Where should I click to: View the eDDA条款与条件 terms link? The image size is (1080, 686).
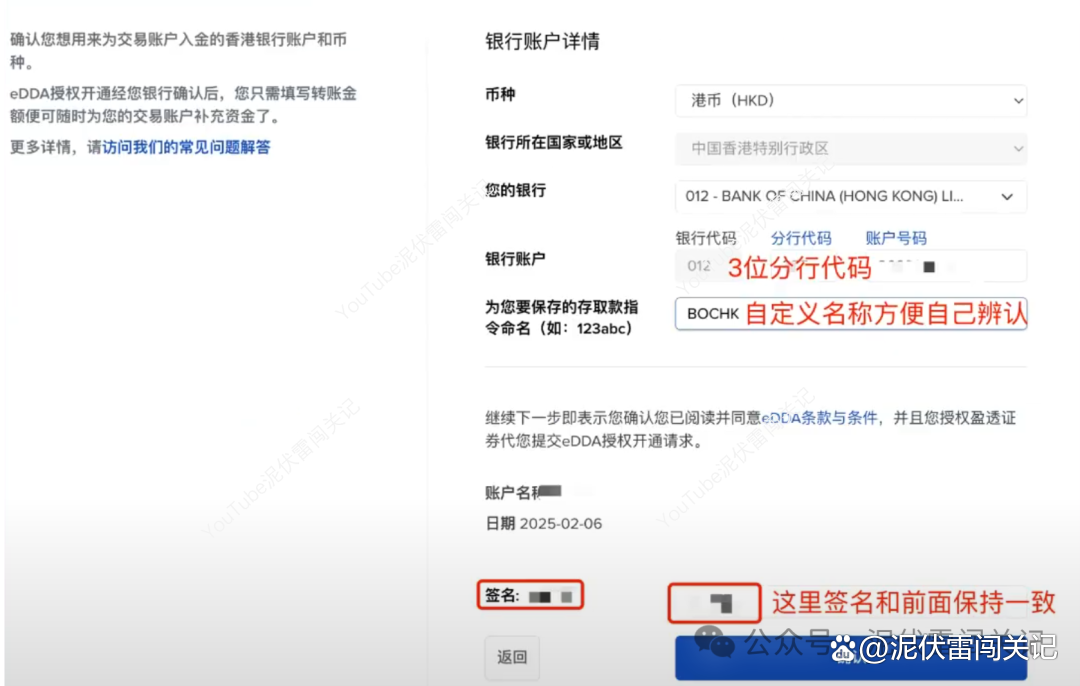tap(820, 418)
